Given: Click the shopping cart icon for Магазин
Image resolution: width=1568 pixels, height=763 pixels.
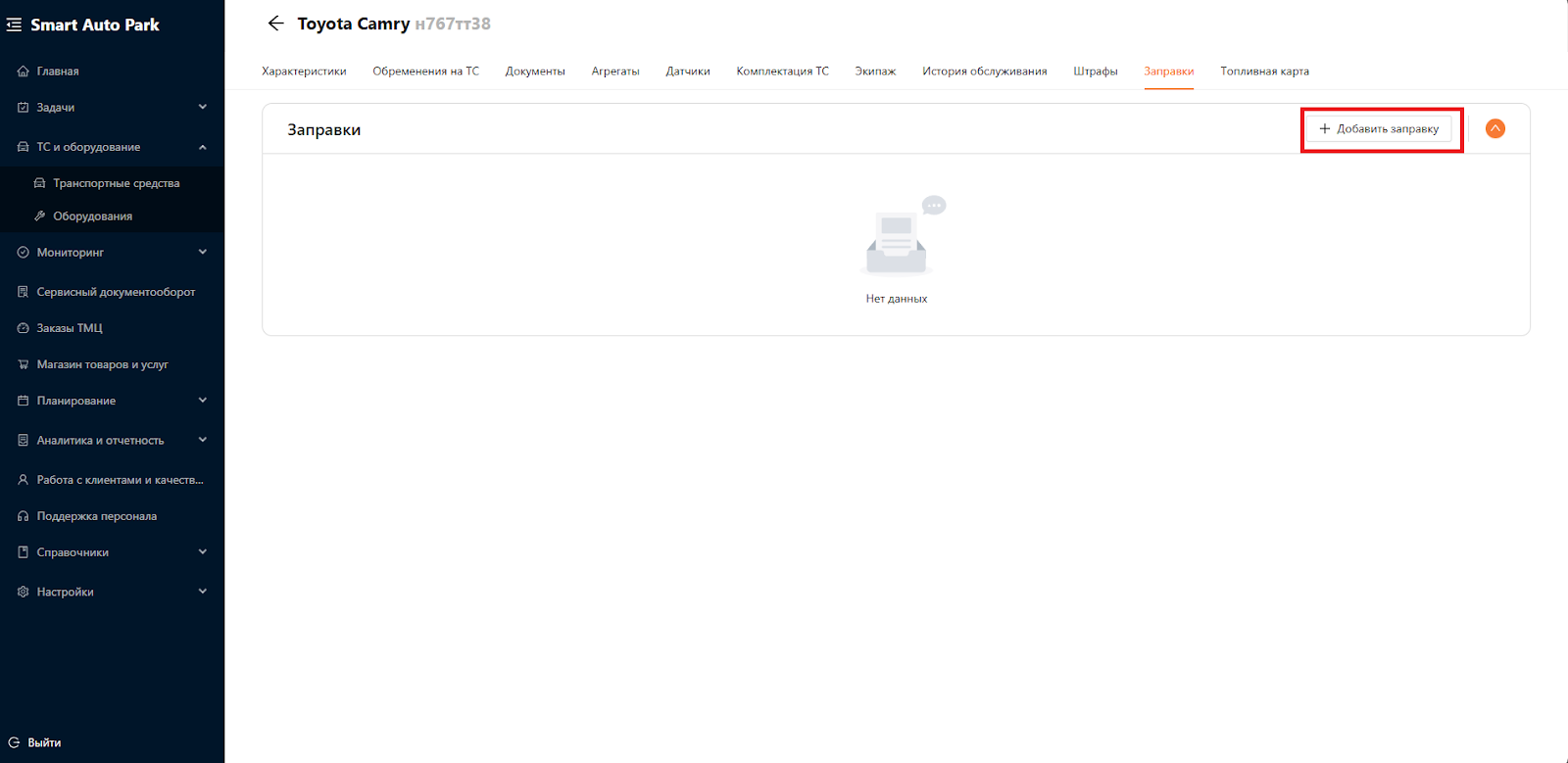Looking at the screenshot, I should [24, 364].
